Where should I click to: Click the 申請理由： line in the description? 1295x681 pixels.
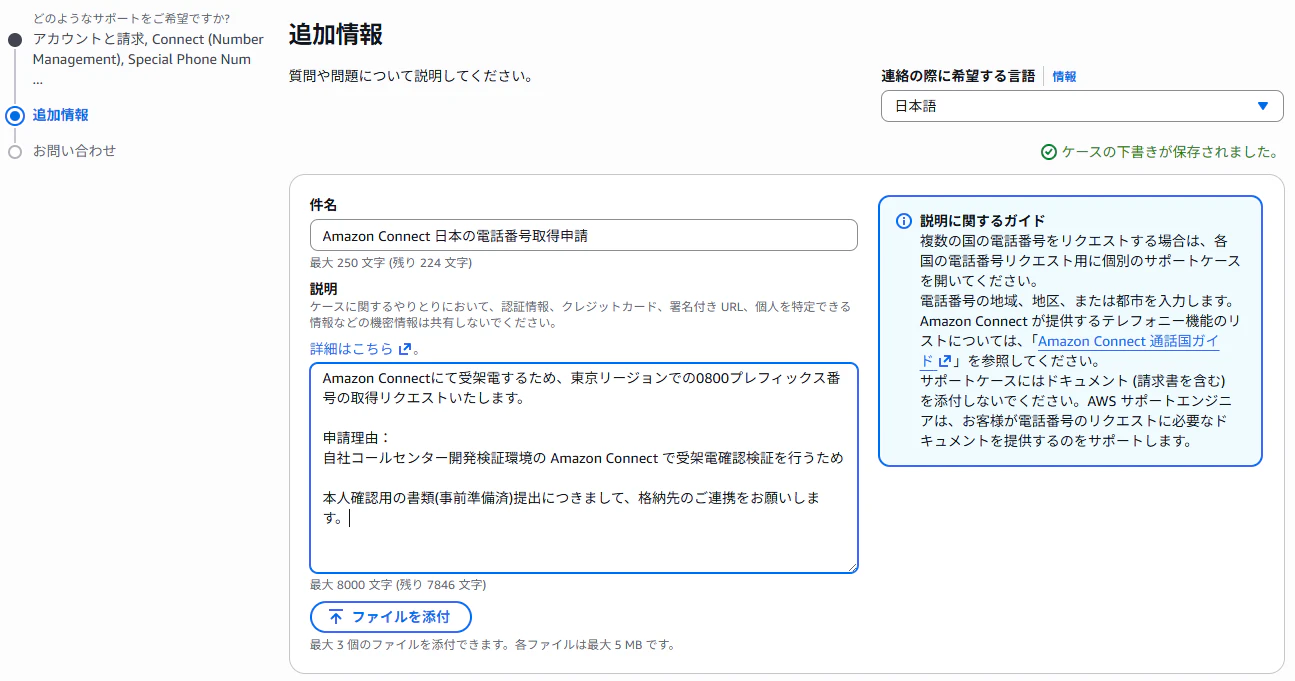[x=356, y=438]
